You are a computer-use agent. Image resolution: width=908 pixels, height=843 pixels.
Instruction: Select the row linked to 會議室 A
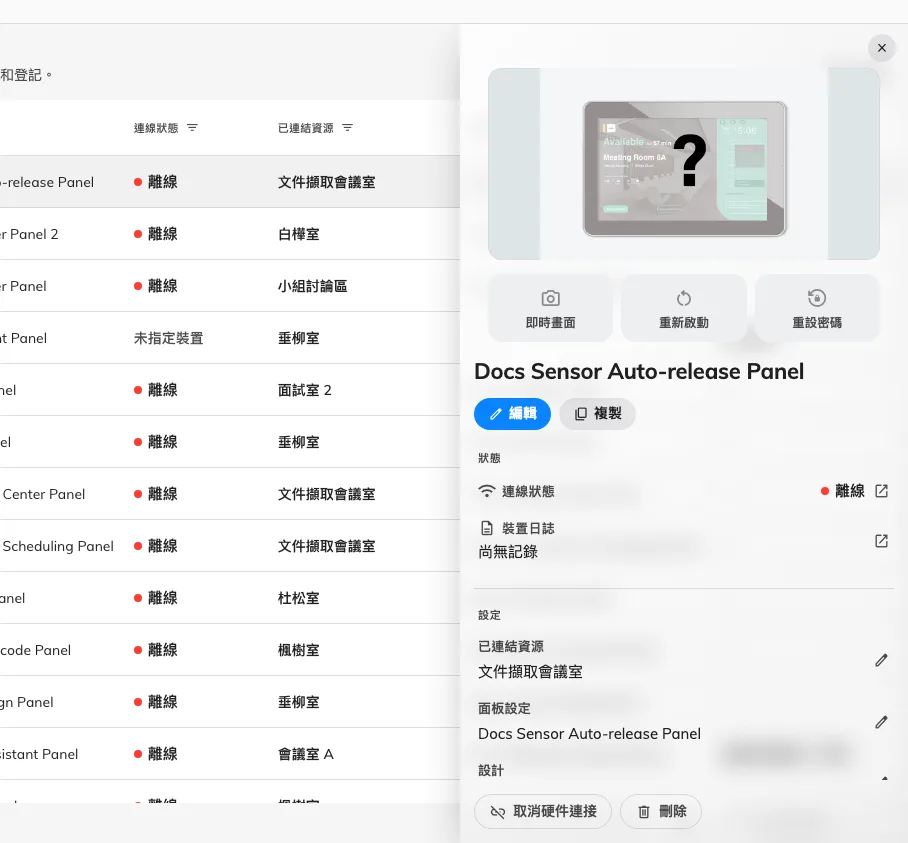click(230, 754)
